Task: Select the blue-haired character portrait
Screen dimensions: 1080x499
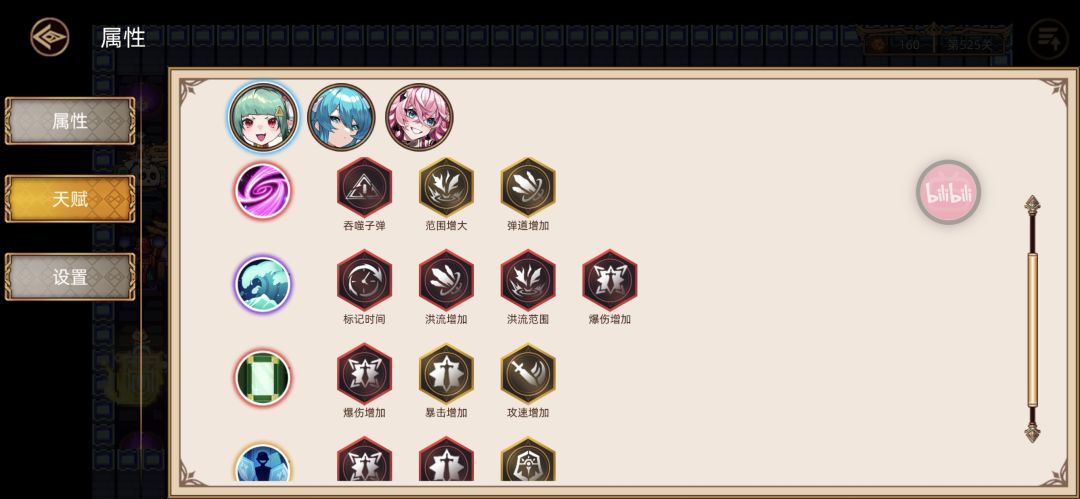Action: [x=341, y=117]
